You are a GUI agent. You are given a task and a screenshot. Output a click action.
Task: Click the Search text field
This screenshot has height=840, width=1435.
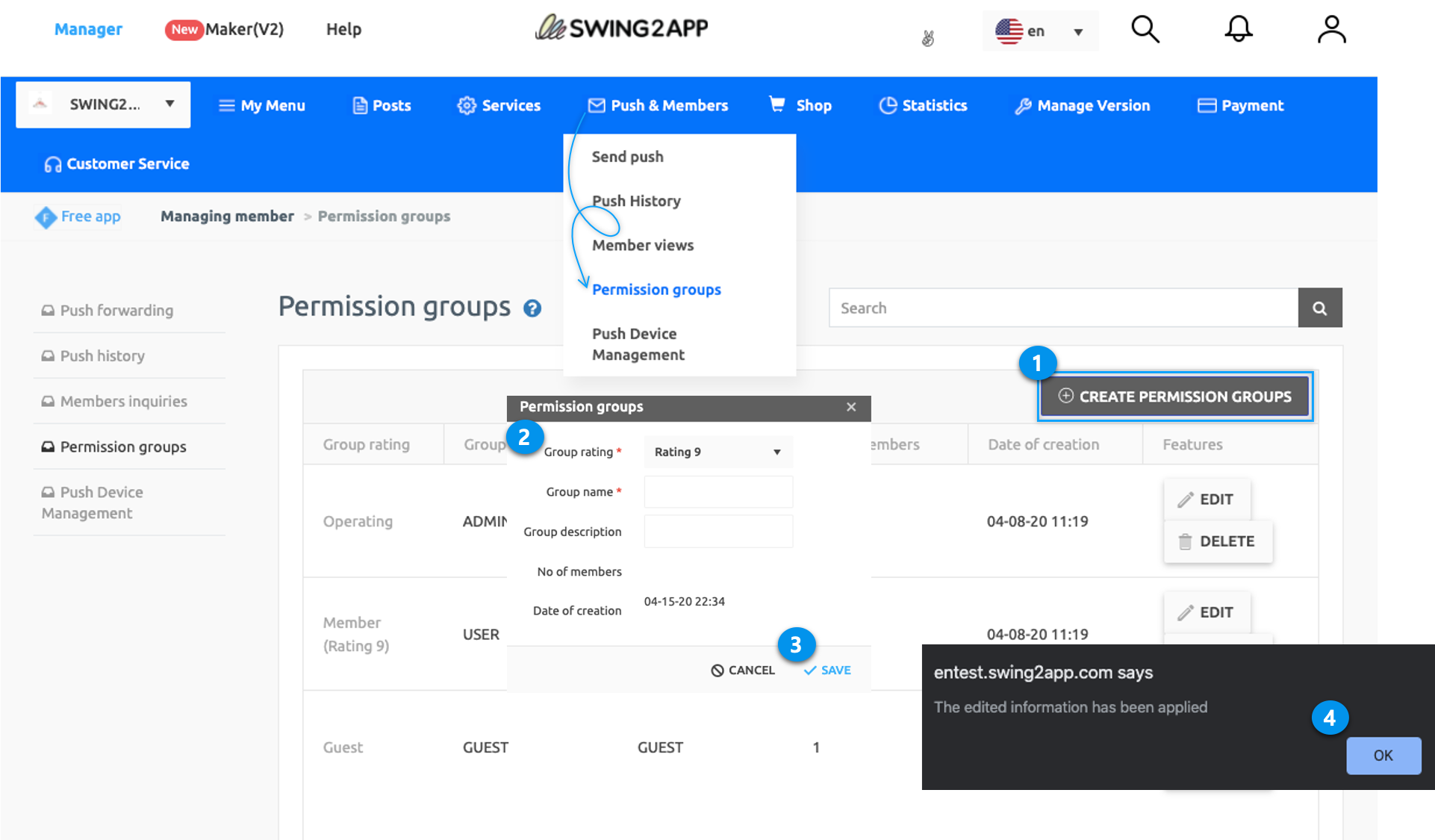[1063, 308]
